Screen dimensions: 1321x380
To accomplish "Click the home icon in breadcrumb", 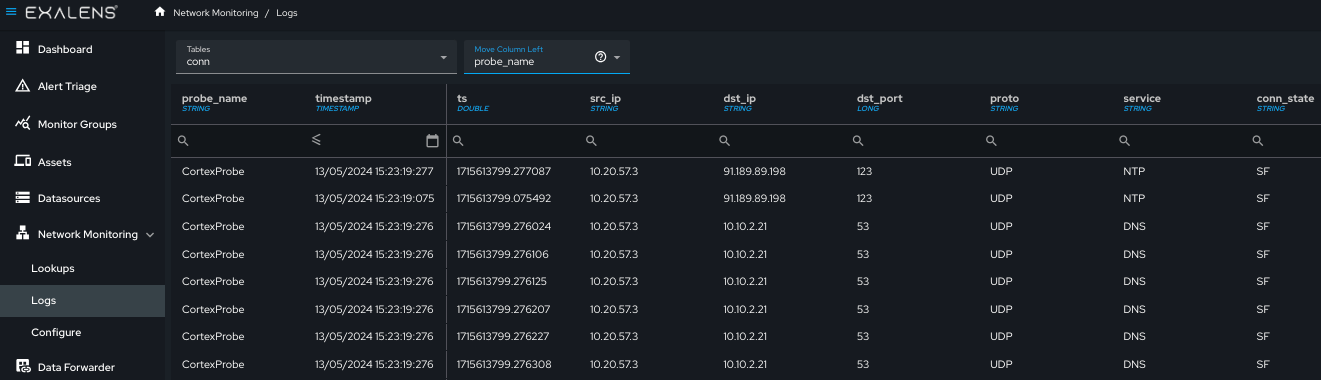I will click(160, 12).
